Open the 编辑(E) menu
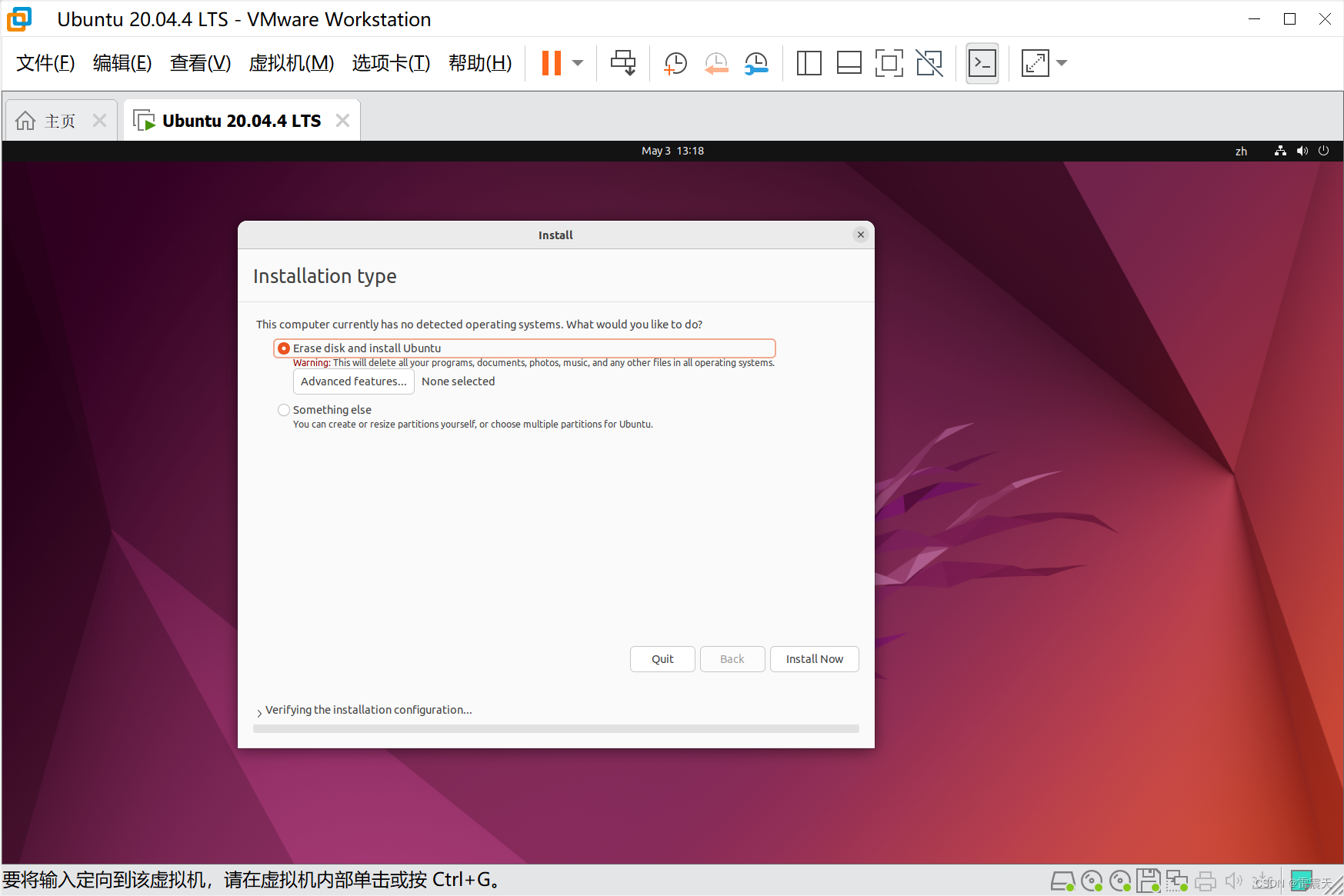 click(x=122, y=63)
